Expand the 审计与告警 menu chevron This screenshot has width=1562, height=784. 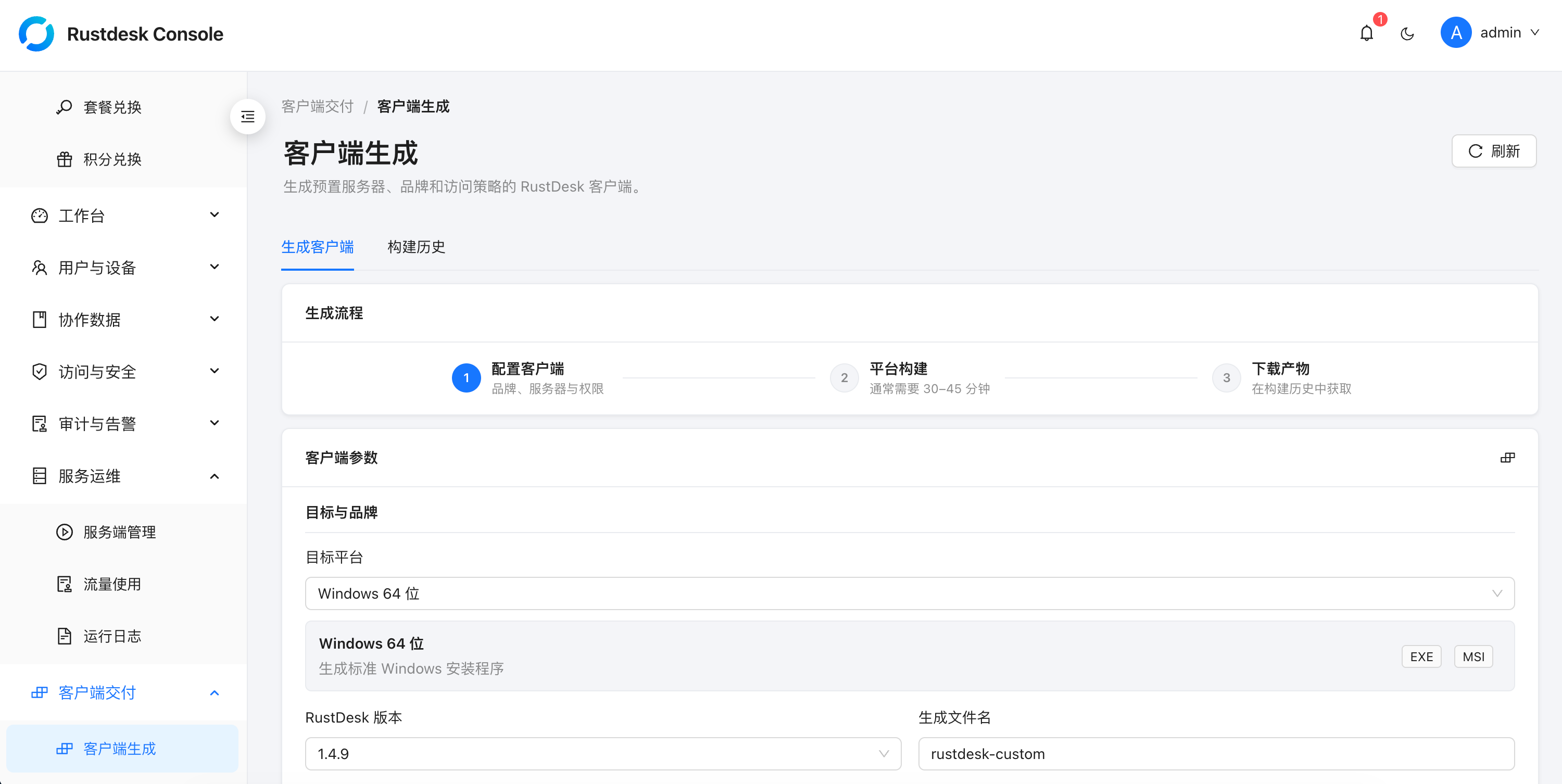tap(214, 423)
